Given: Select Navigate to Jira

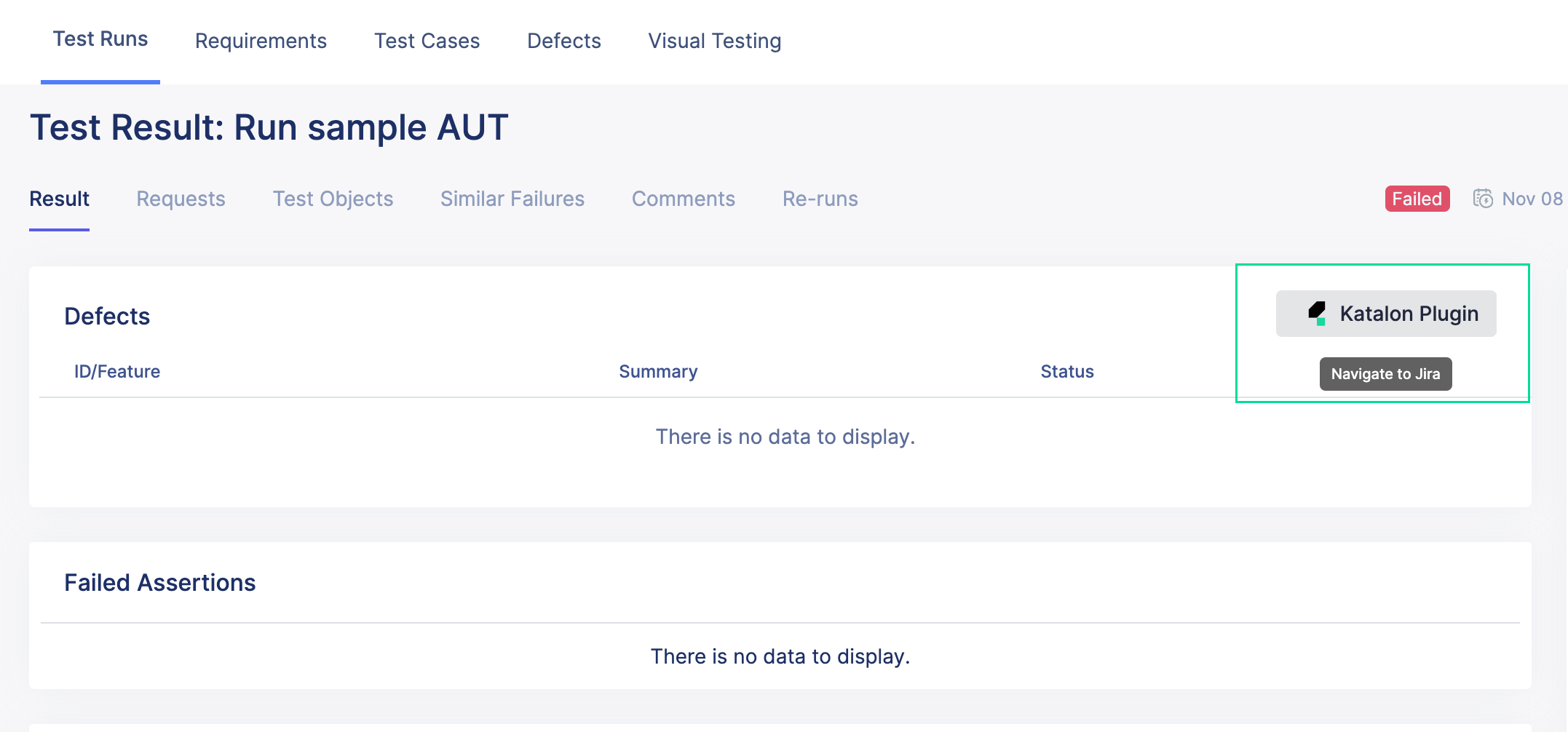Looking at the screenshot, I should pyautogui.click(x=1385, y=373).
